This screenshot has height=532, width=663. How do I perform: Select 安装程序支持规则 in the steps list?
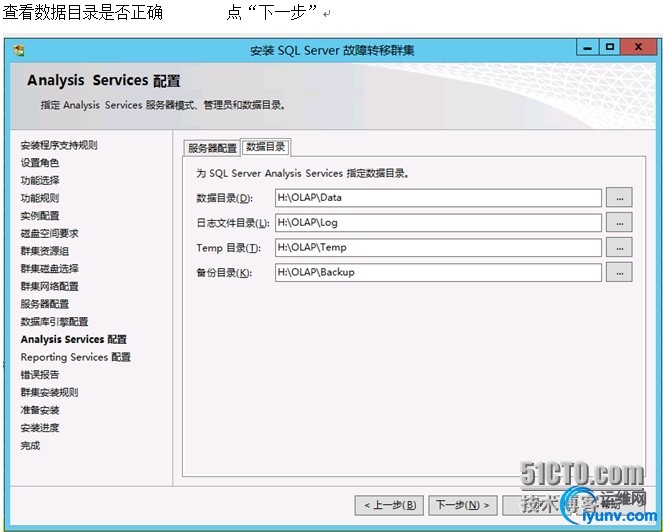click(59, 145)
